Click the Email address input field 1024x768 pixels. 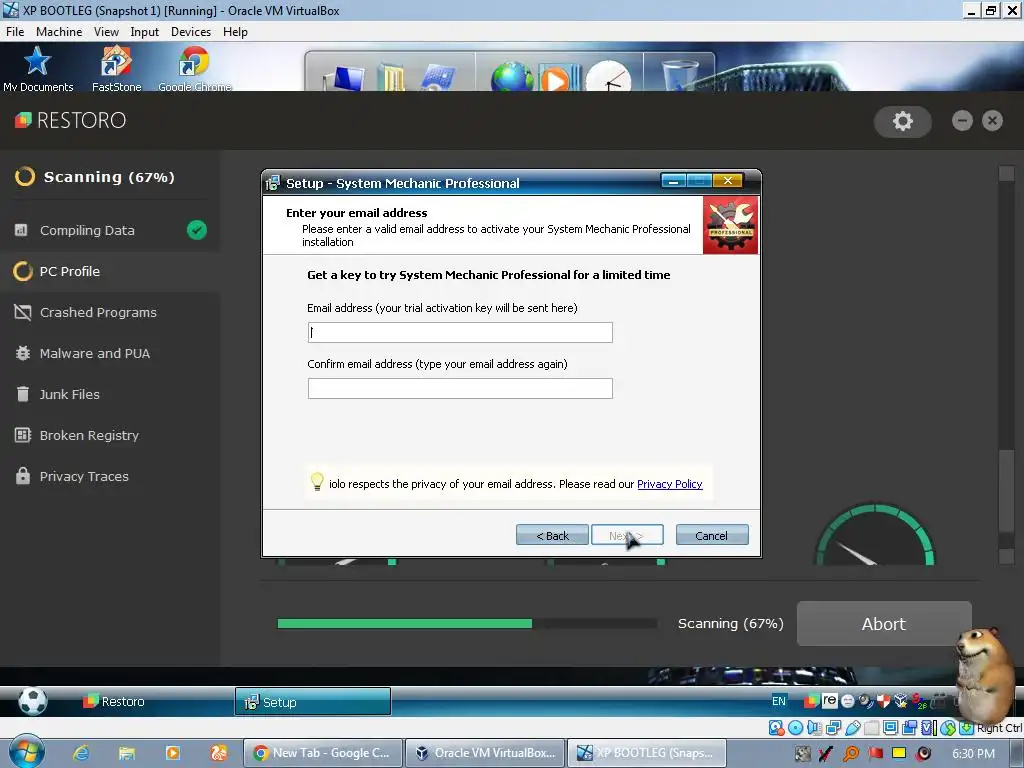[x=460, y=332]
